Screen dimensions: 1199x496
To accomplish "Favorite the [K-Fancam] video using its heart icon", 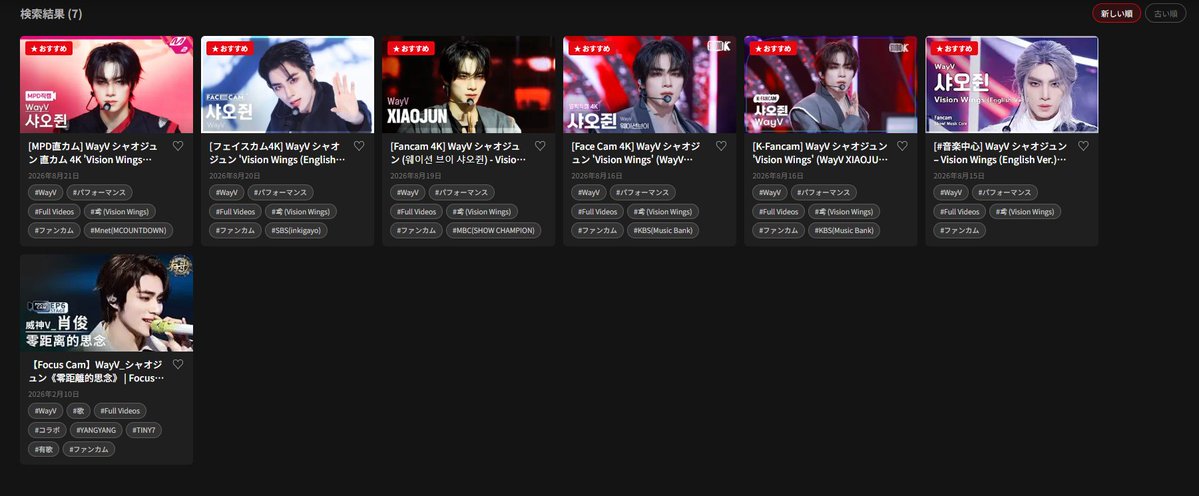I will pos(902,146).
